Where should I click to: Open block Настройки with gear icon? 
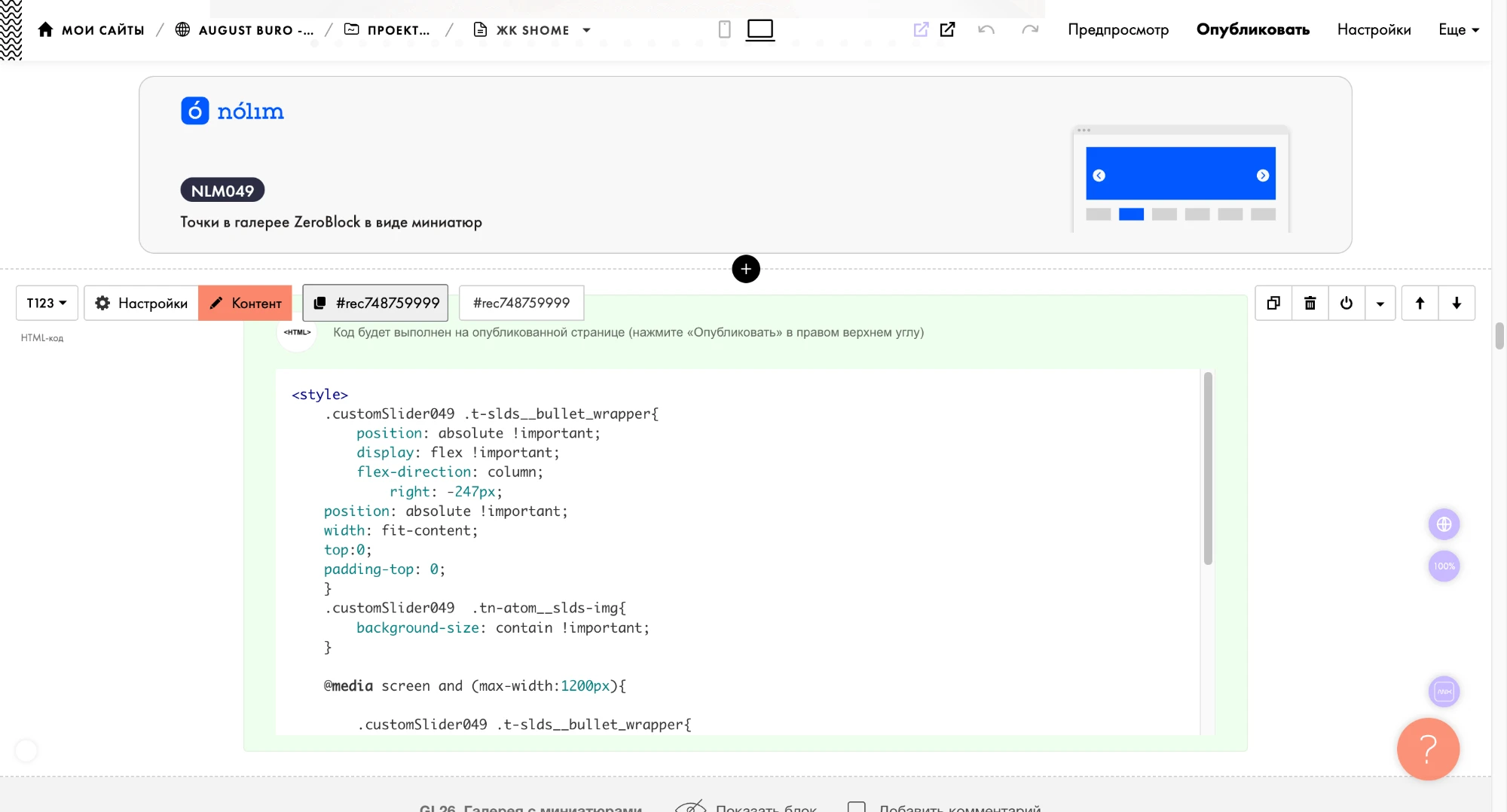pyautogui.click(x=142, y=303)
